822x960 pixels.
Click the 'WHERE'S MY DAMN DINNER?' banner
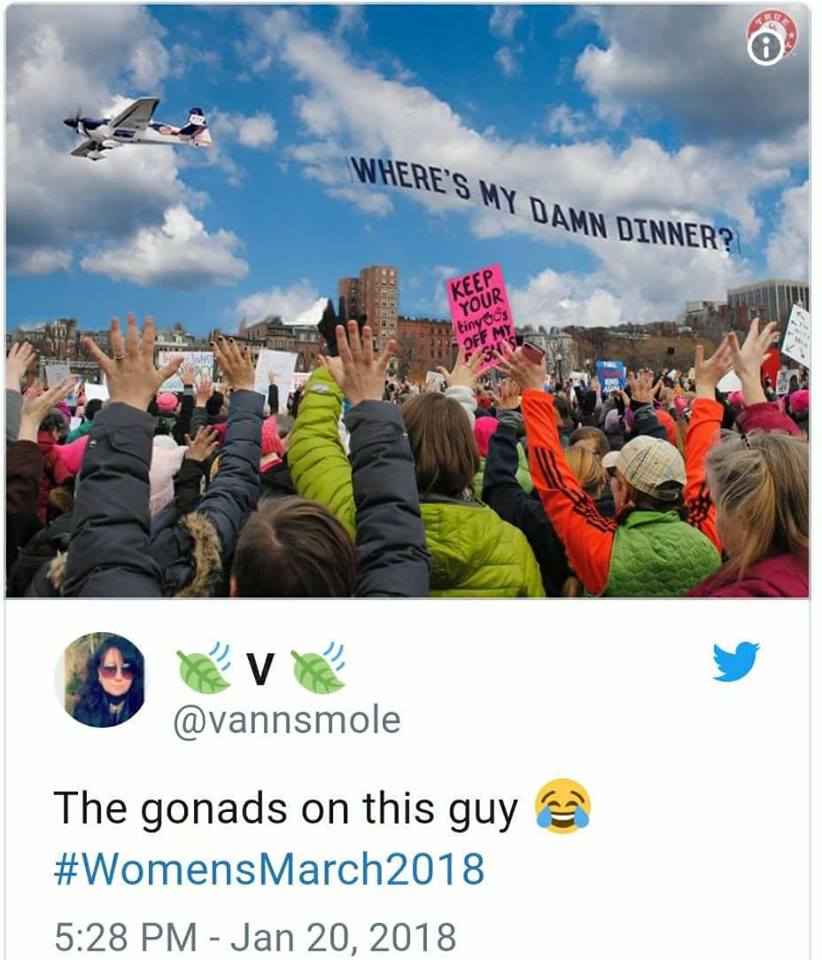click(x=544, y=204)
